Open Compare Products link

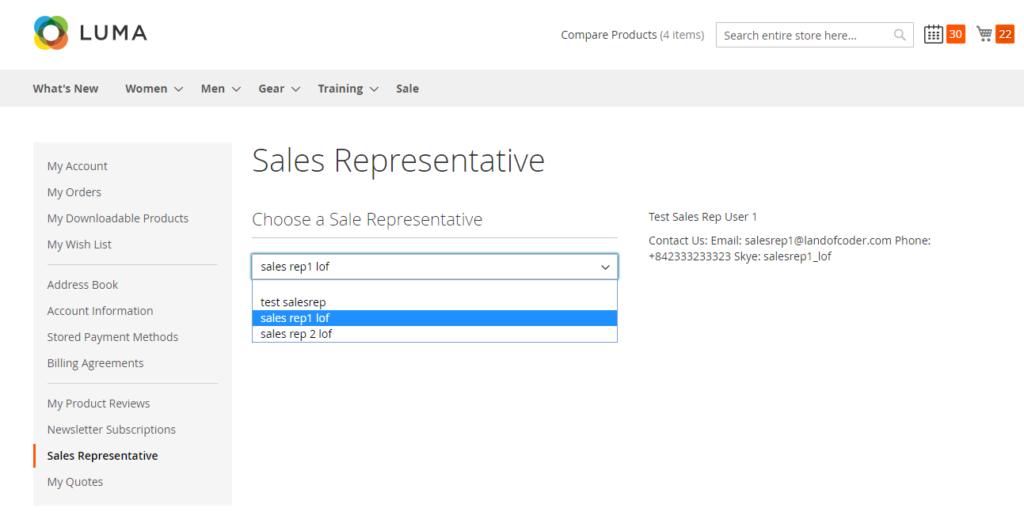[x=608, y=35]
